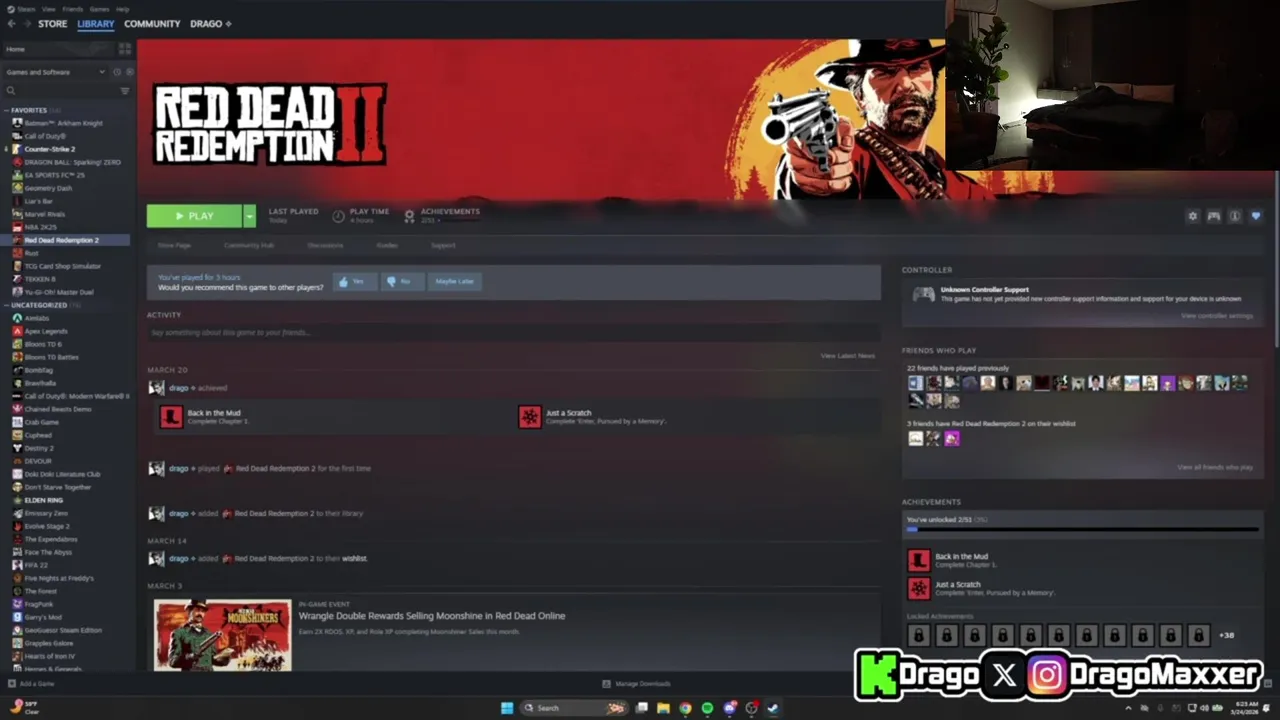Image resolution: width=1280 pixels, height=720 pixels.
Task: Select Garry's Mod in library
Action: point(43,617)
